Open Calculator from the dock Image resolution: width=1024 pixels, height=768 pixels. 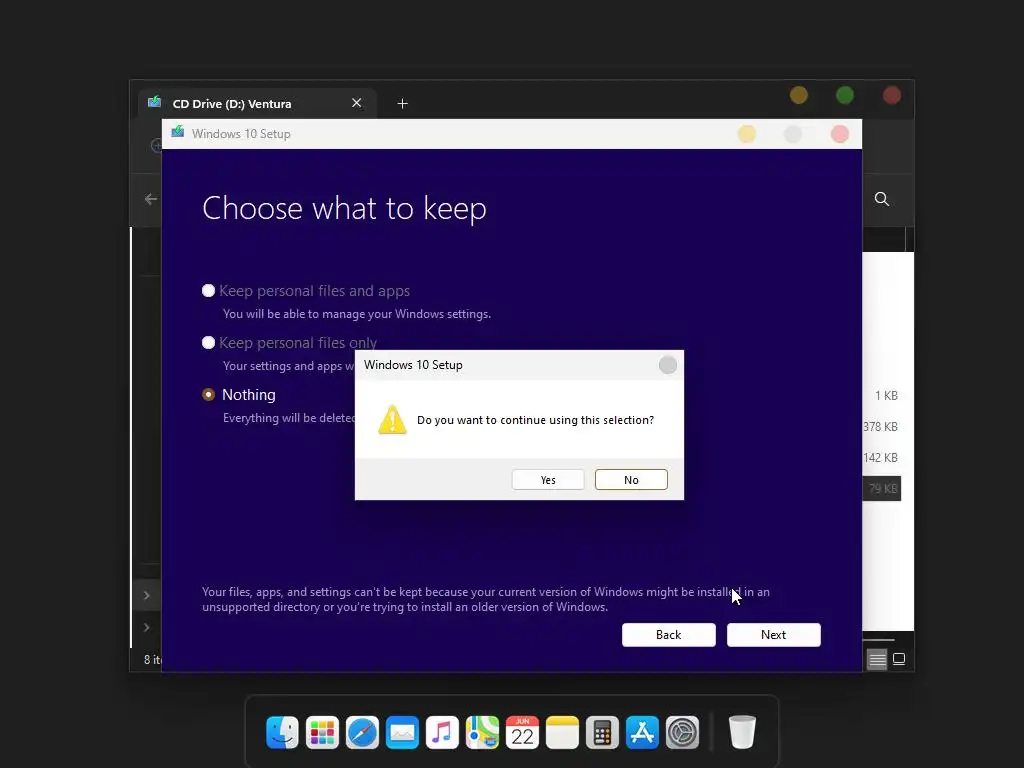coord(602,732)
